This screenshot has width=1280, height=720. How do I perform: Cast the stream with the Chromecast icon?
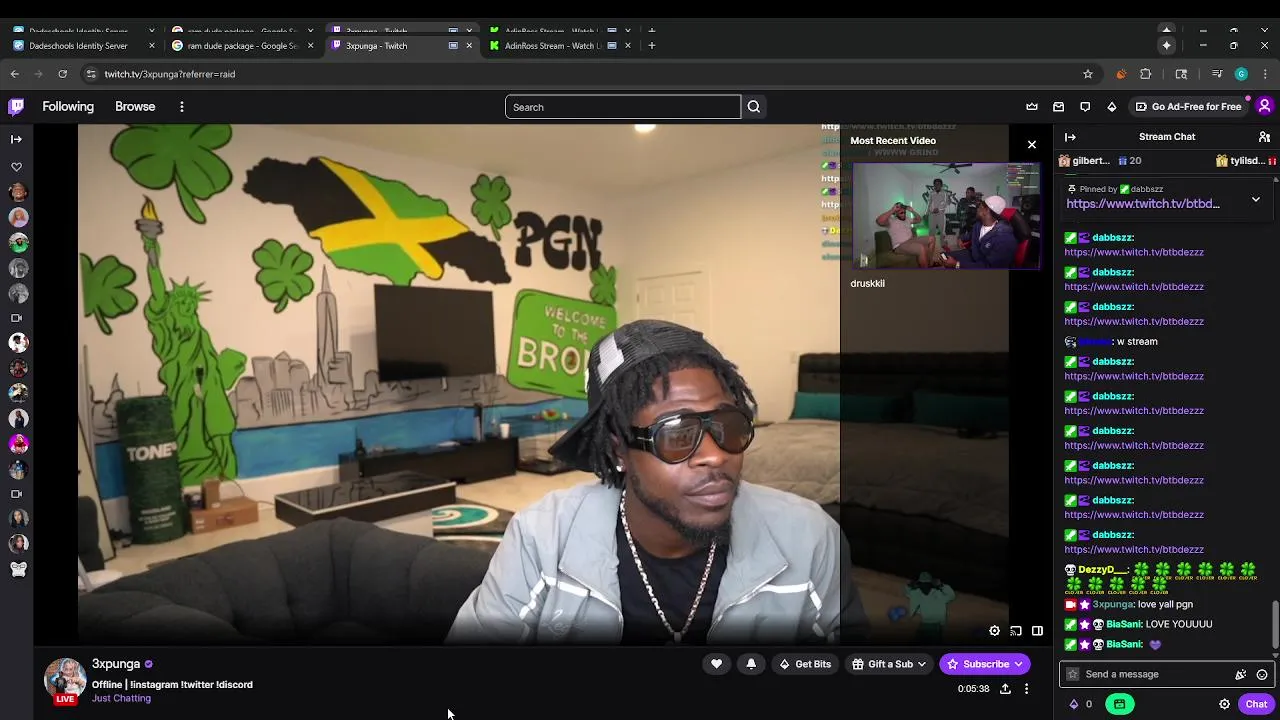point(1015,631)
